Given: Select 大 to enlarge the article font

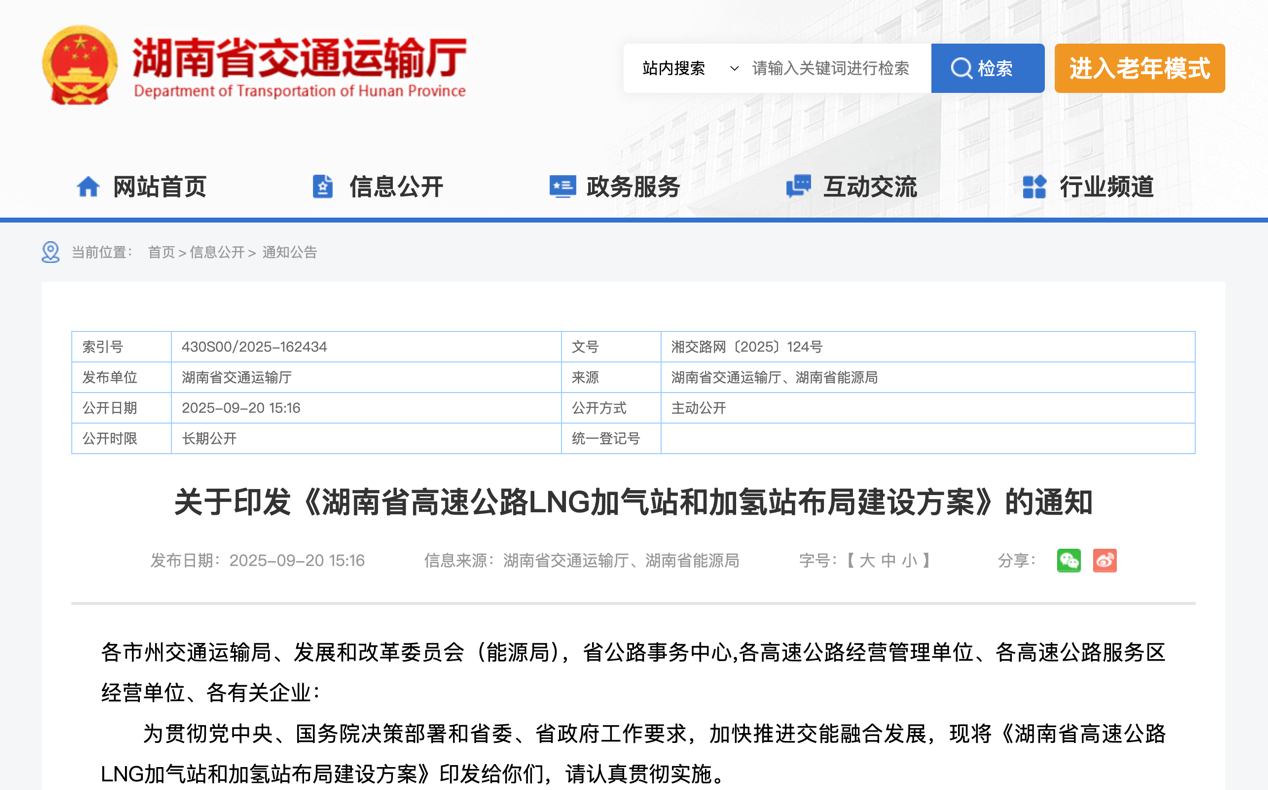Looking at the screenshot, I should [868, 560].
